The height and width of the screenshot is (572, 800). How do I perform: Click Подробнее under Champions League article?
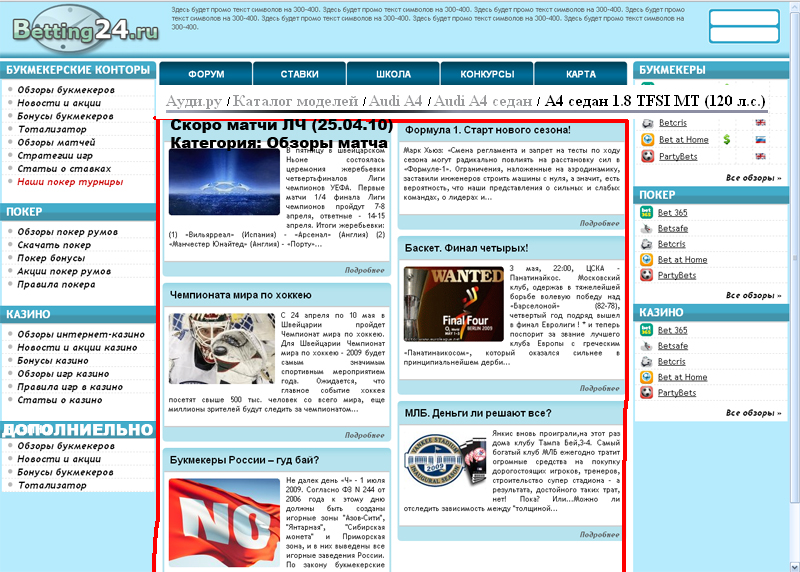pos(364,270)
